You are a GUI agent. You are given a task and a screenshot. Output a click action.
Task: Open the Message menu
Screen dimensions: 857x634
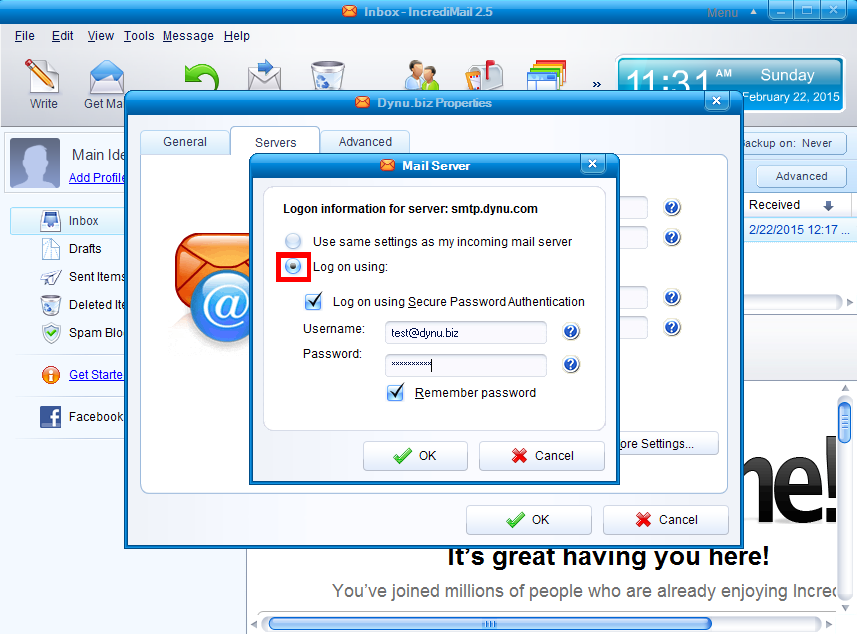click(188, 36)
